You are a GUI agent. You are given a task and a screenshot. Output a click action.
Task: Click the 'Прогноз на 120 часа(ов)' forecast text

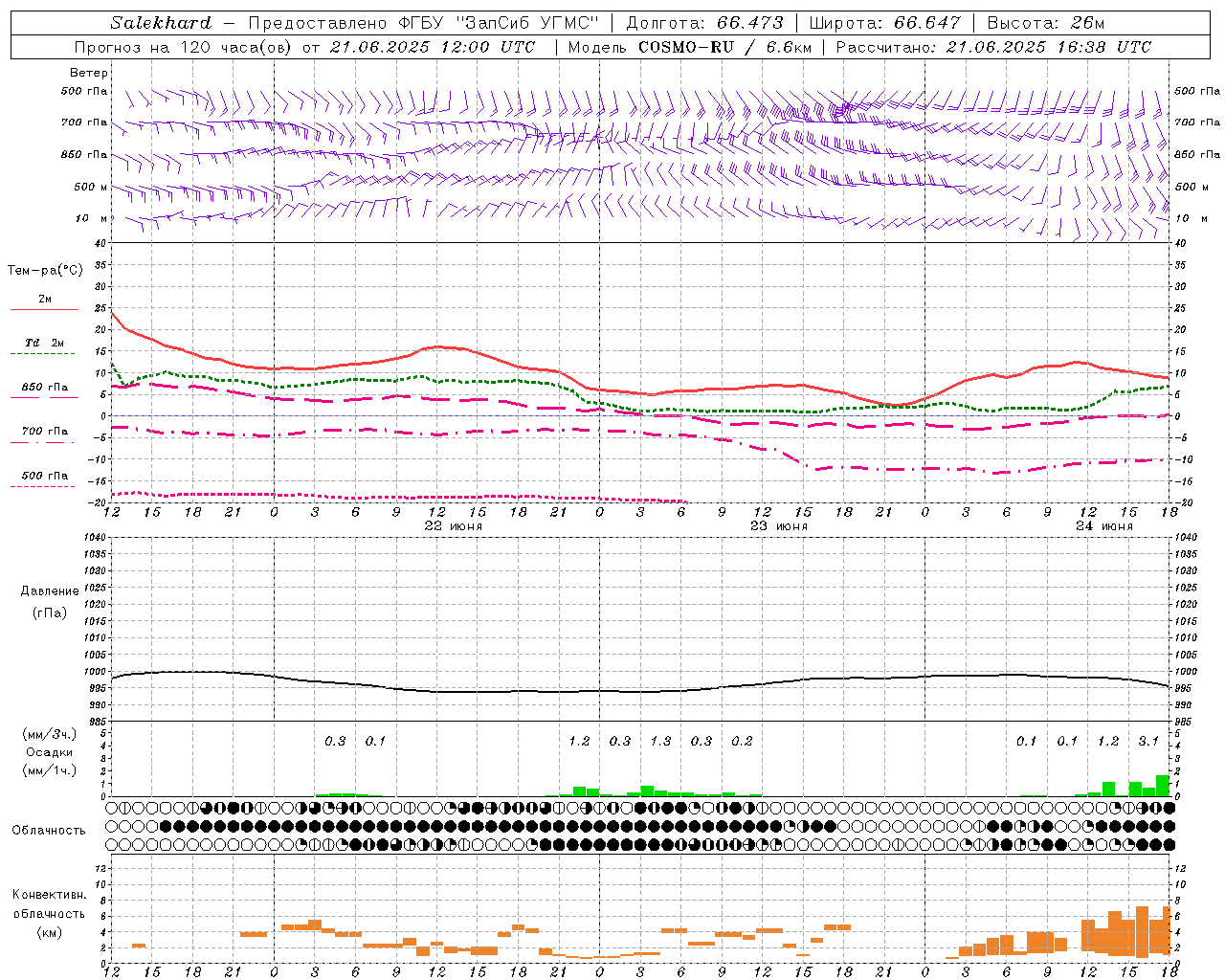click(x=183, y=47)
